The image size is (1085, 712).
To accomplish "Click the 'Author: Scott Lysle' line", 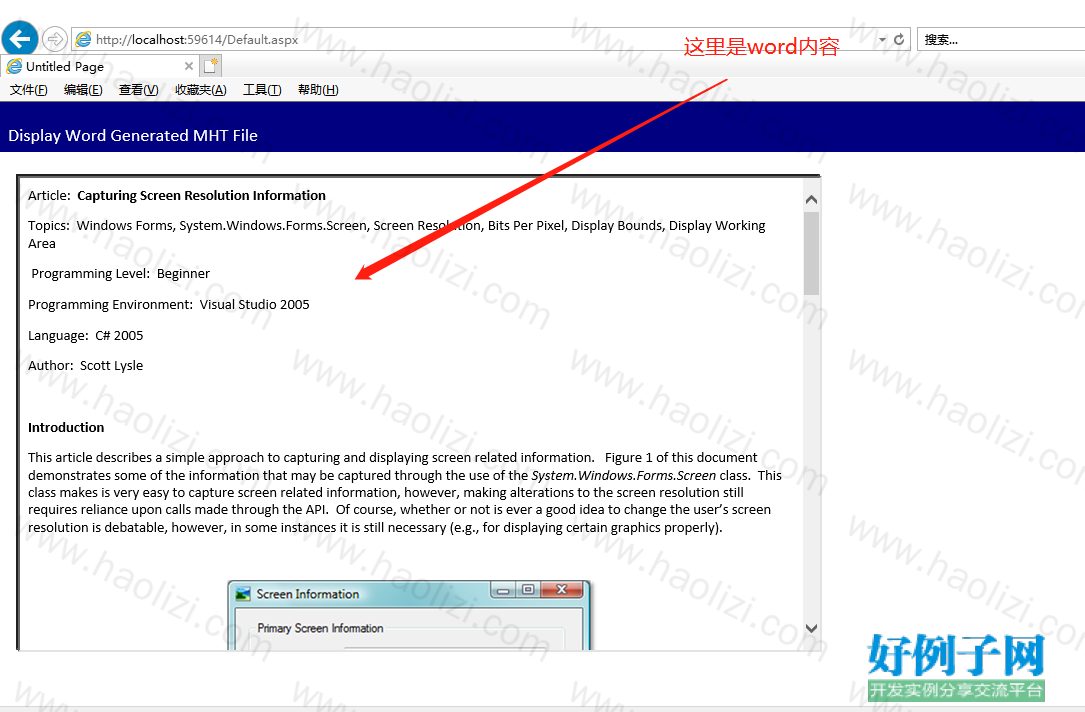I will [x=86, y=366].
